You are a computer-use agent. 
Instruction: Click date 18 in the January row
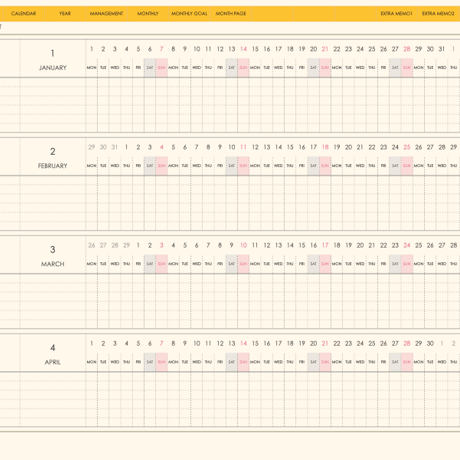290,49
